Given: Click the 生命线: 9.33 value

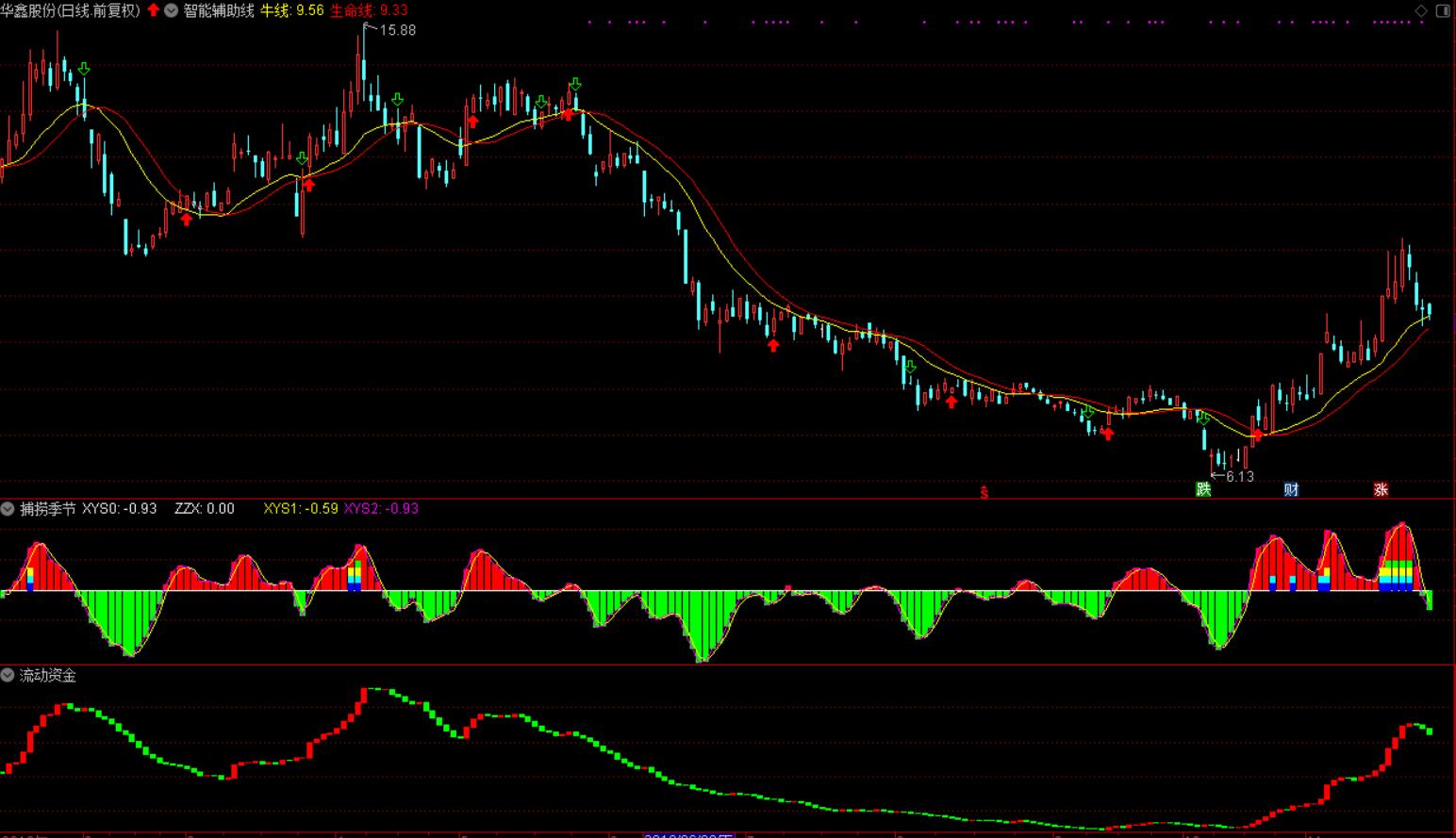Looking at the screenshot, I should click(x=368, y=10).
